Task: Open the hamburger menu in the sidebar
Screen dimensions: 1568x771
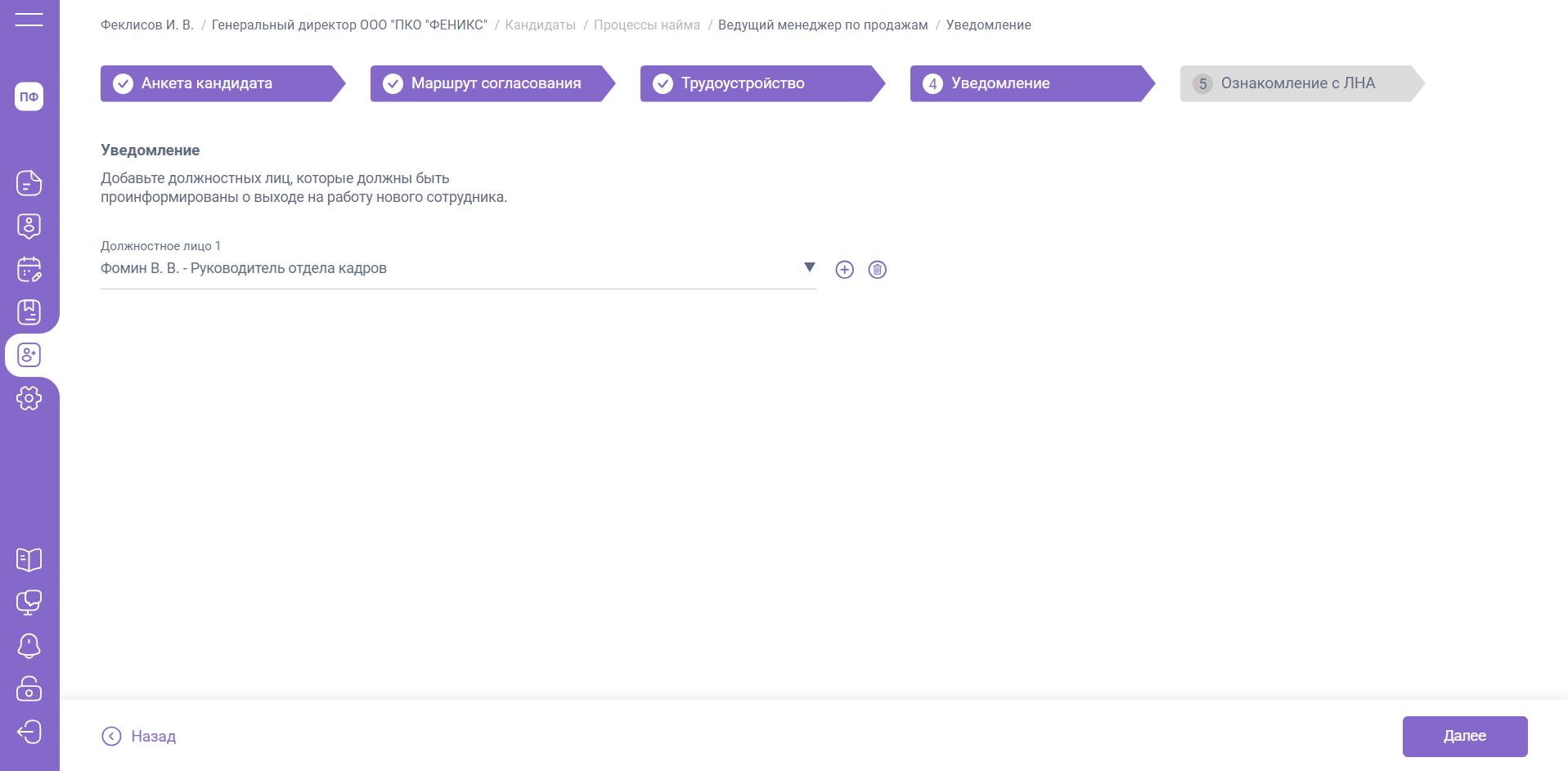Action: pyautogui.click(x=29, y=20)
